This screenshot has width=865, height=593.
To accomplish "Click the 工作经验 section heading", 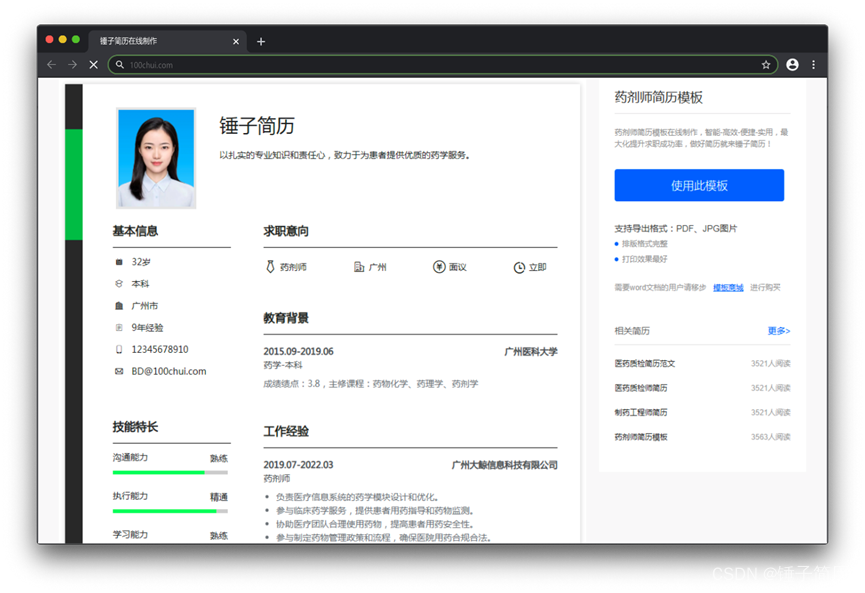I will point(286,431).
